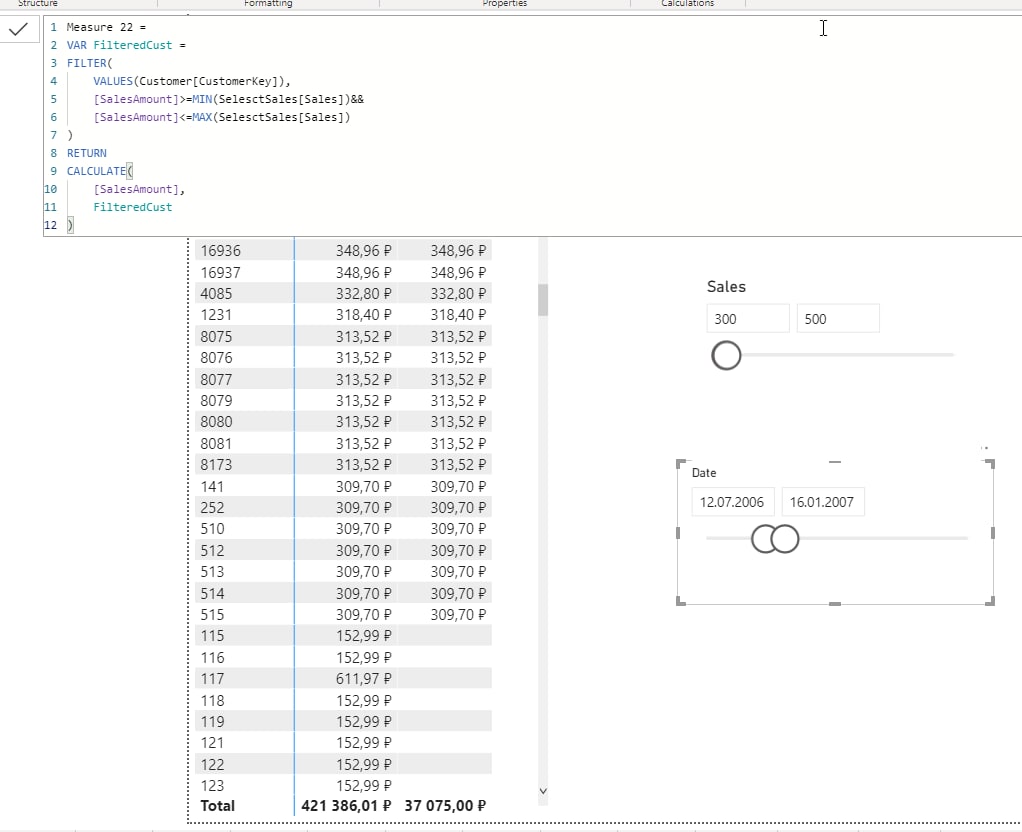Edit the start date field 12.07.2006
The width and height of the screenshot is (1022, 832).
tap(733, 502)
